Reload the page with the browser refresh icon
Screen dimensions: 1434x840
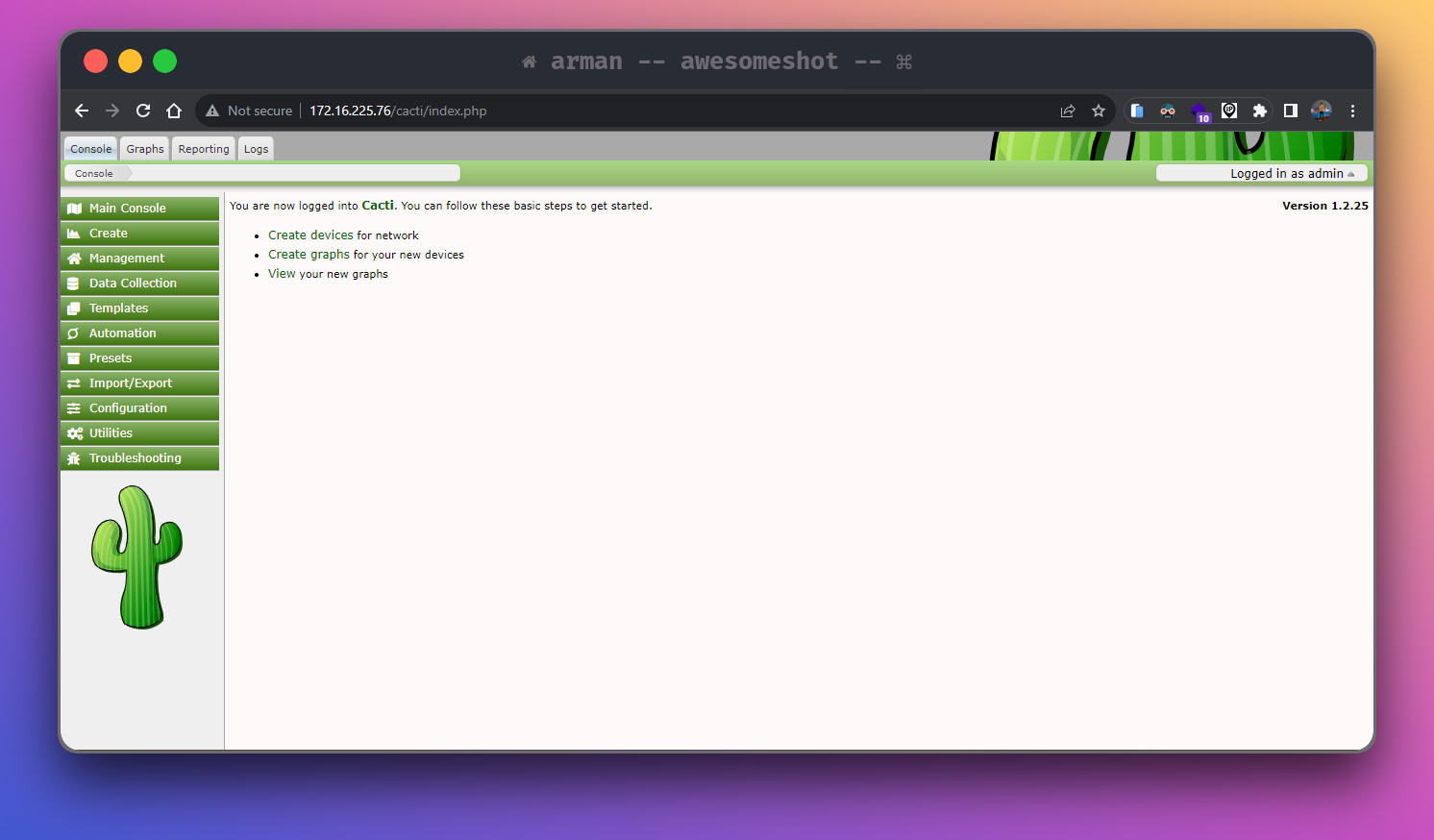[142, 111]
